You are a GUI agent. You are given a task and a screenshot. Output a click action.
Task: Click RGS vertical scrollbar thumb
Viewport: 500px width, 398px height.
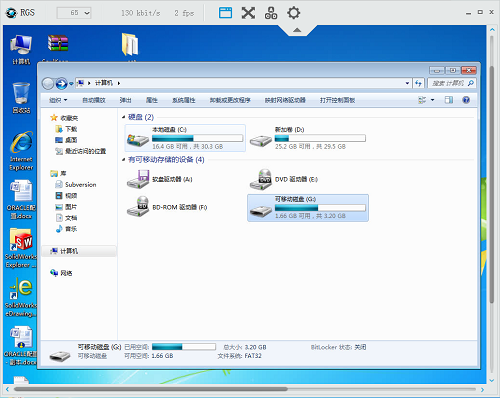tap(492, 184)
